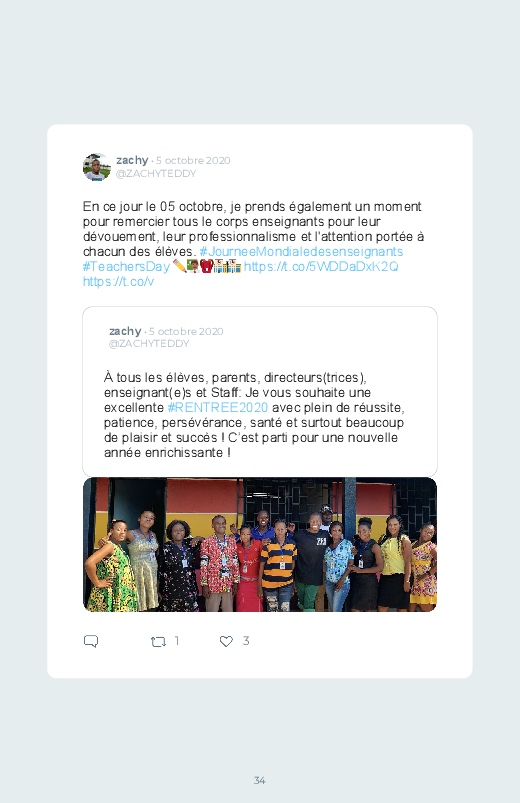Follow the https://t.co/5WDDaDxK2Q link
The width and height of the screenshot is (520, 803).
(321, 266)
